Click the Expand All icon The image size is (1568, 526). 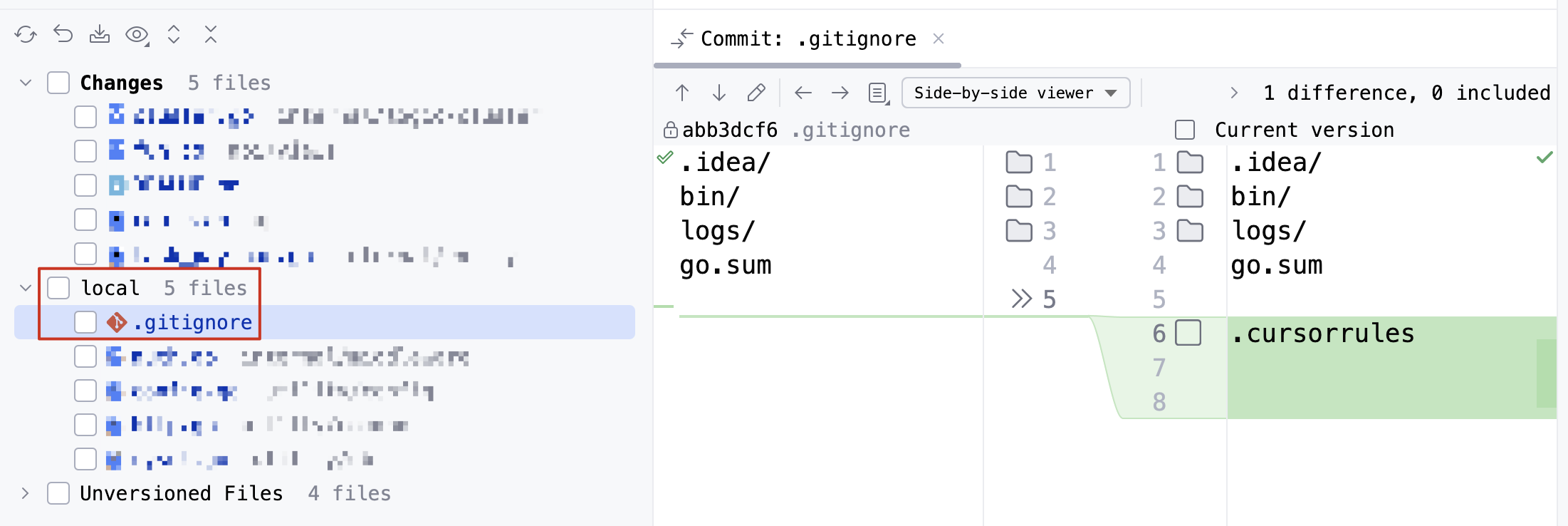point(174,34)
